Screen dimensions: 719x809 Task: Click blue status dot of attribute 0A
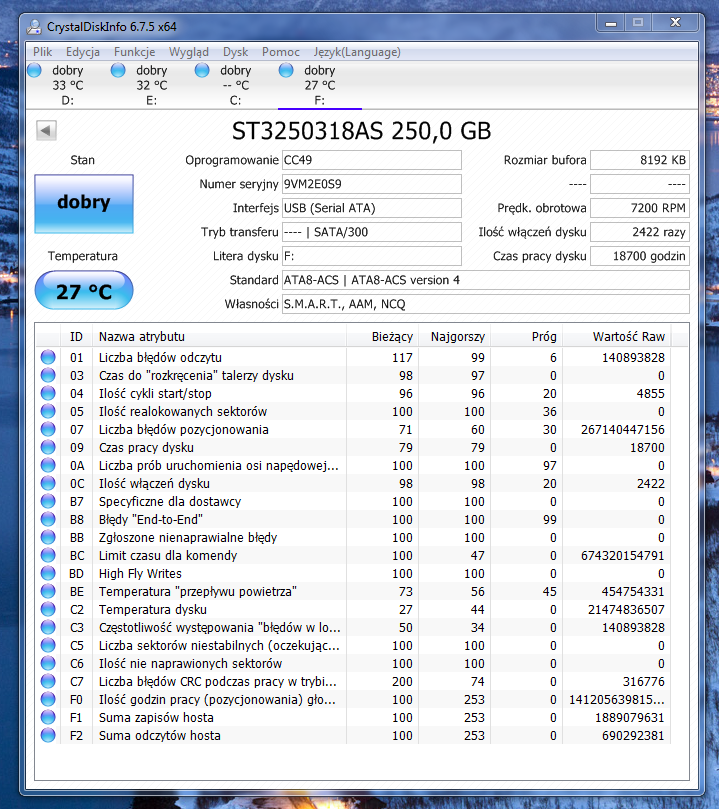tap(48, 465)
